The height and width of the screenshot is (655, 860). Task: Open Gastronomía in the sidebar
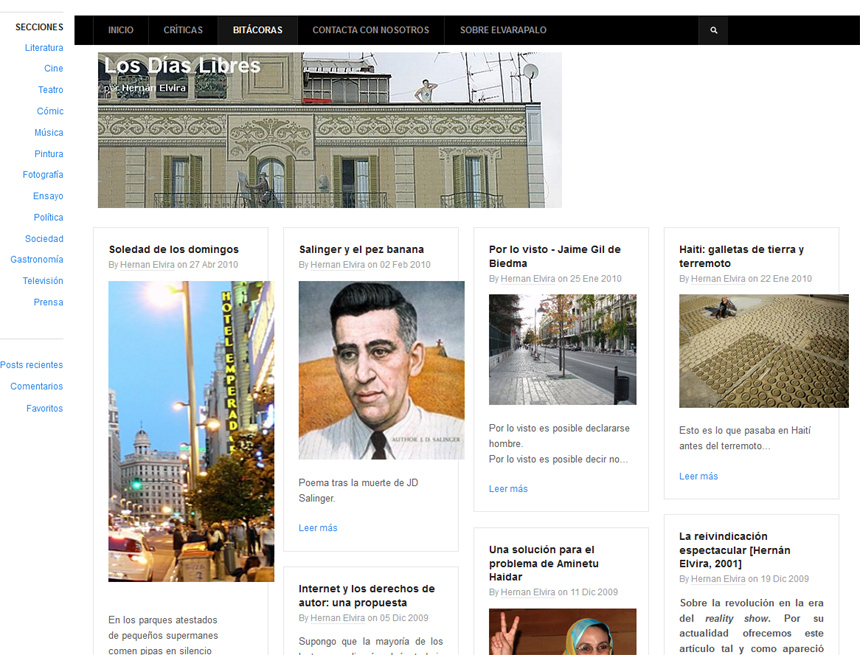click(37, 260)
